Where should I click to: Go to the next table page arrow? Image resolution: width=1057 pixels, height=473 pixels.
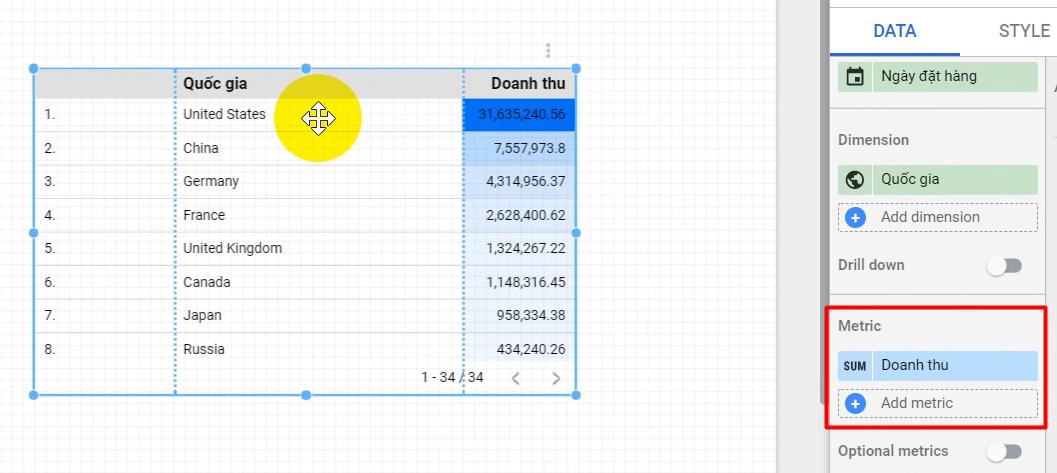(556, 378)
